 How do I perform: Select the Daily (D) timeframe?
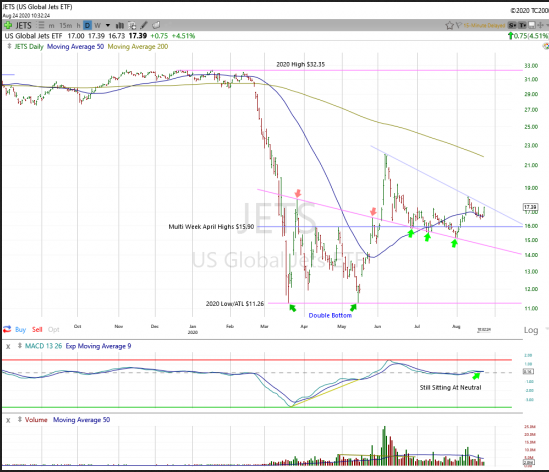(88, 25)
